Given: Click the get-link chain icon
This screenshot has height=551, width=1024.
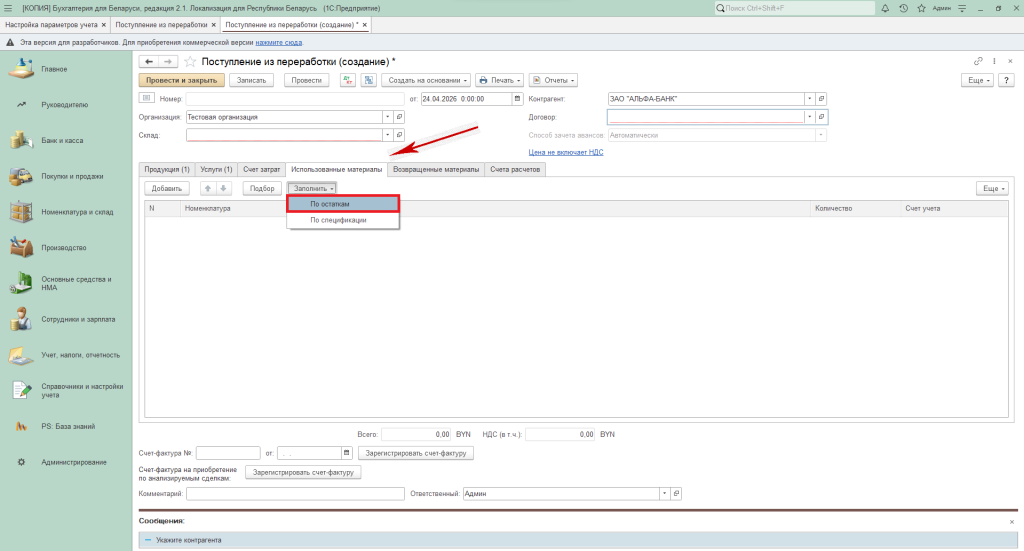Looking at the screenshot, I should 978,62.
